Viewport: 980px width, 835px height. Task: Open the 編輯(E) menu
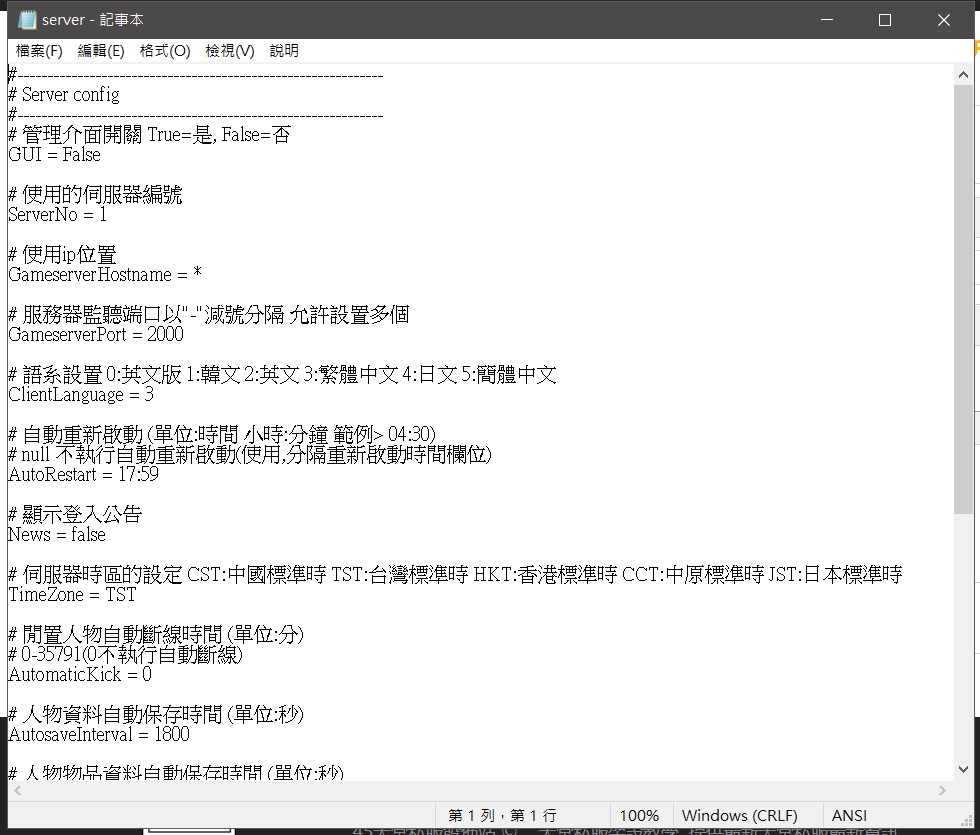[101, 51]
